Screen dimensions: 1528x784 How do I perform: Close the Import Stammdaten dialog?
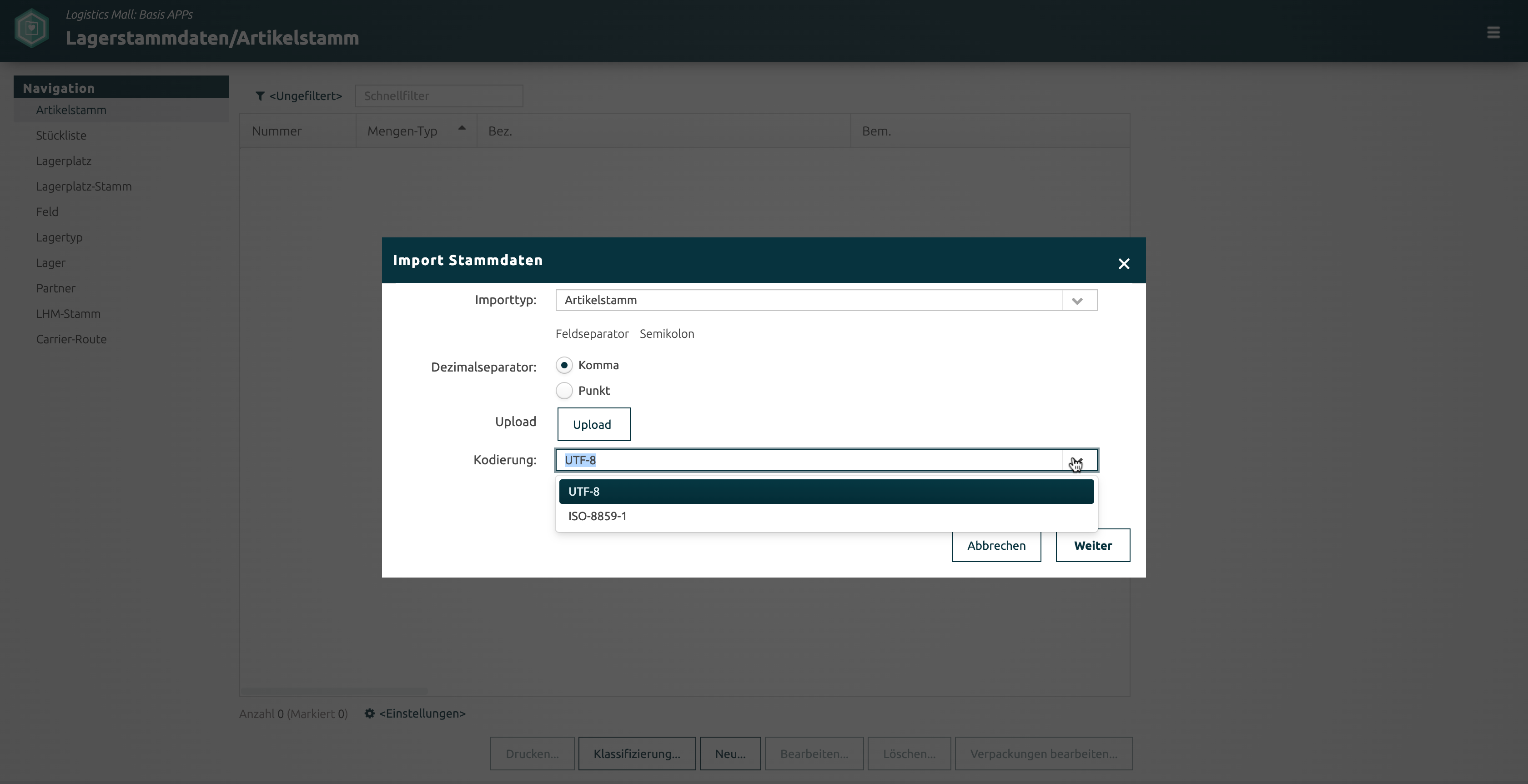click(x=1123, y=264)
